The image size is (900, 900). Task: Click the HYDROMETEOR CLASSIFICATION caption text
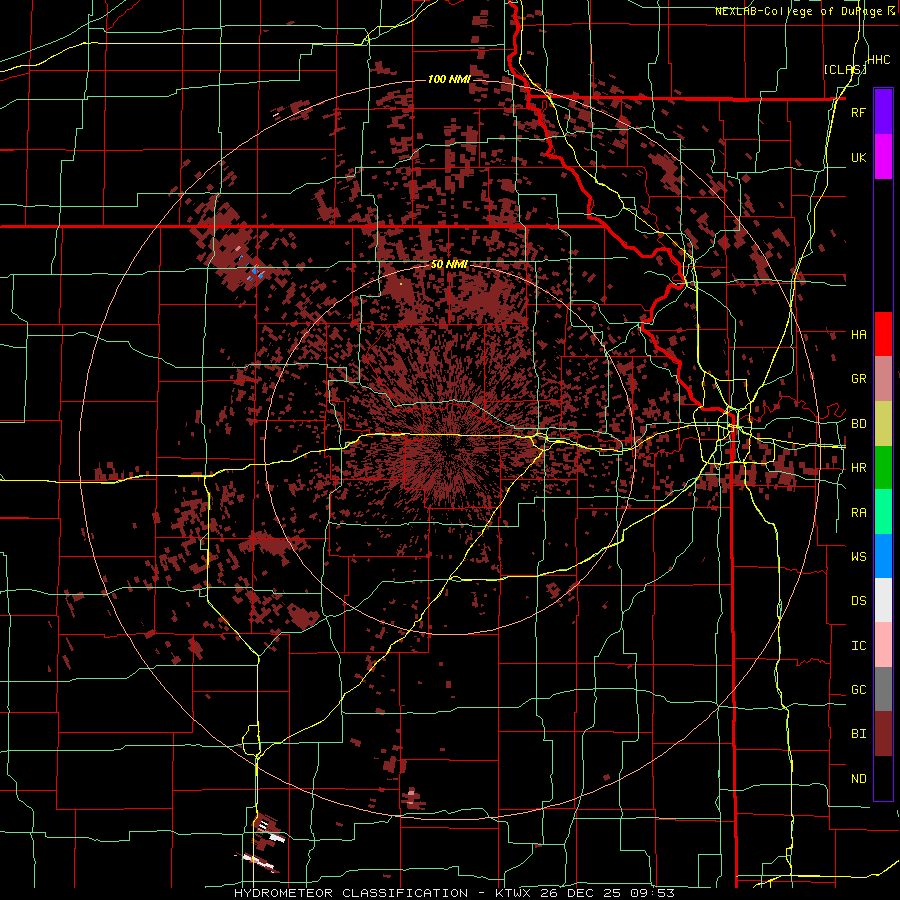tap(351, 893)
